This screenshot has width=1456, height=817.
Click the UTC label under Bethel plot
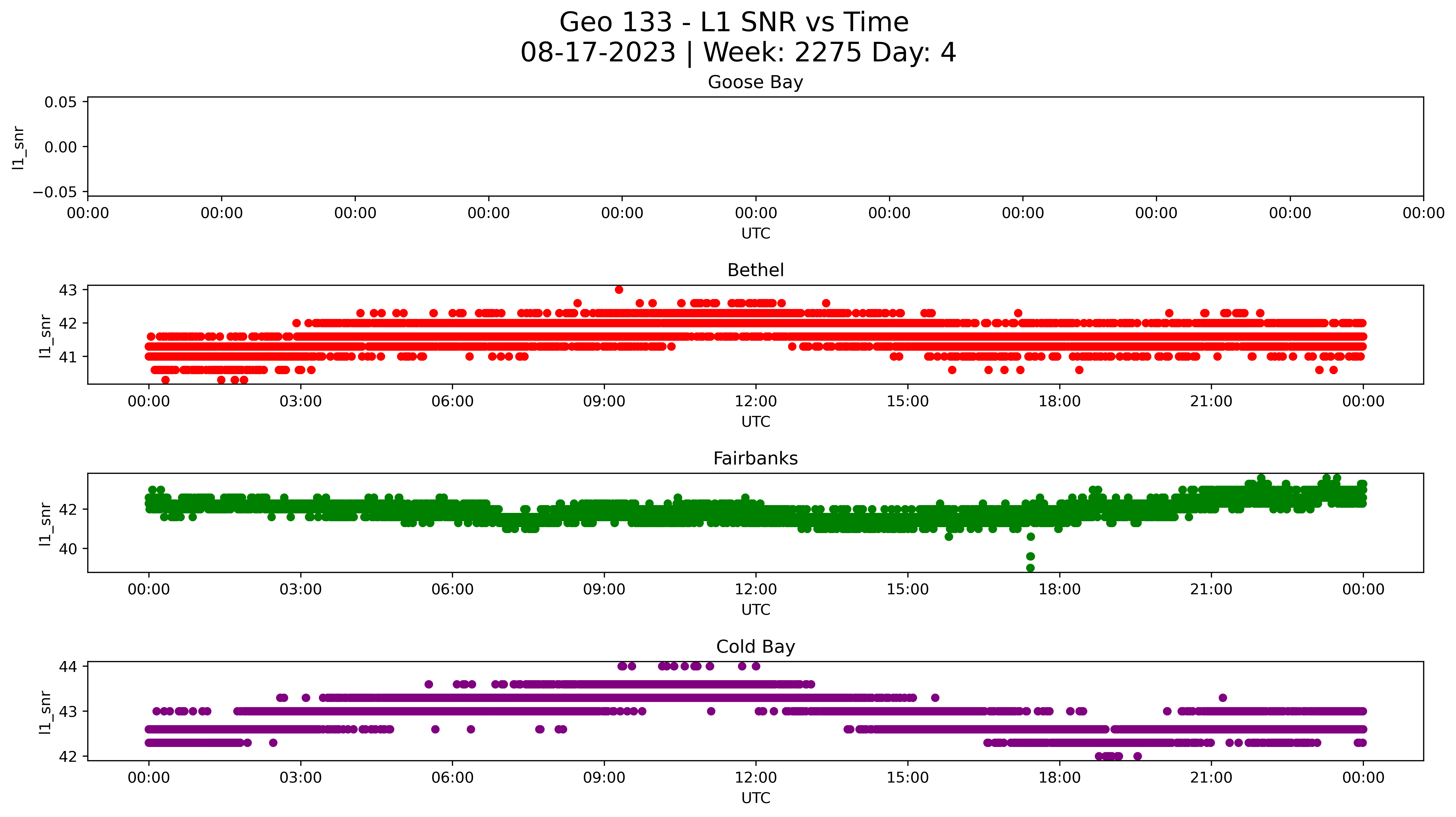pos(756,422)
